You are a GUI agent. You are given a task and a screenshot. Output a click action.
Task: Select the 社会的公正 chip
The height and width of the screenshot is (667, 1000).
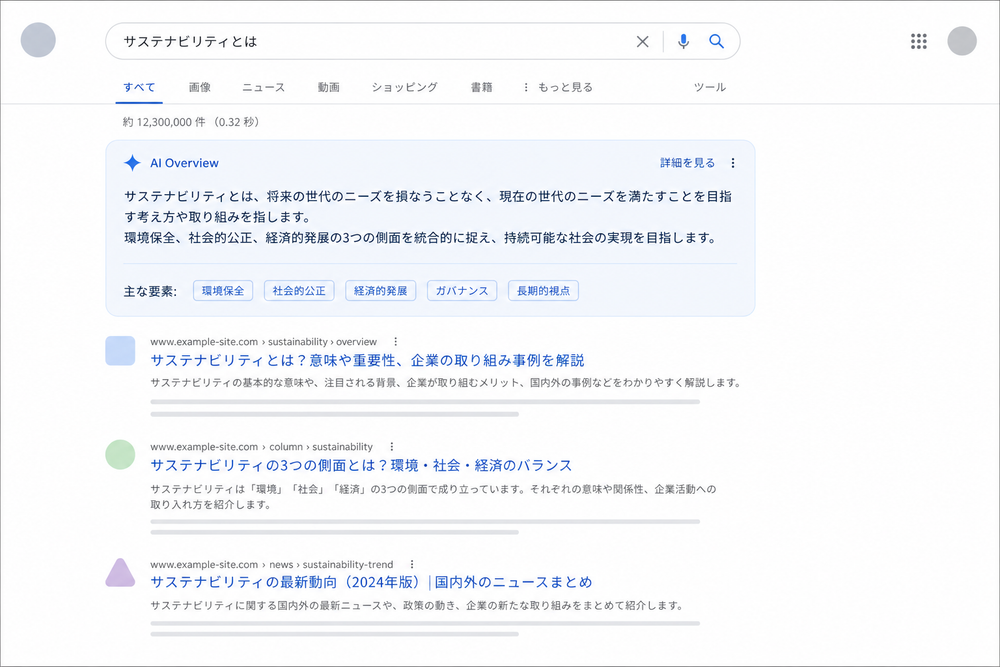(299, 291)
